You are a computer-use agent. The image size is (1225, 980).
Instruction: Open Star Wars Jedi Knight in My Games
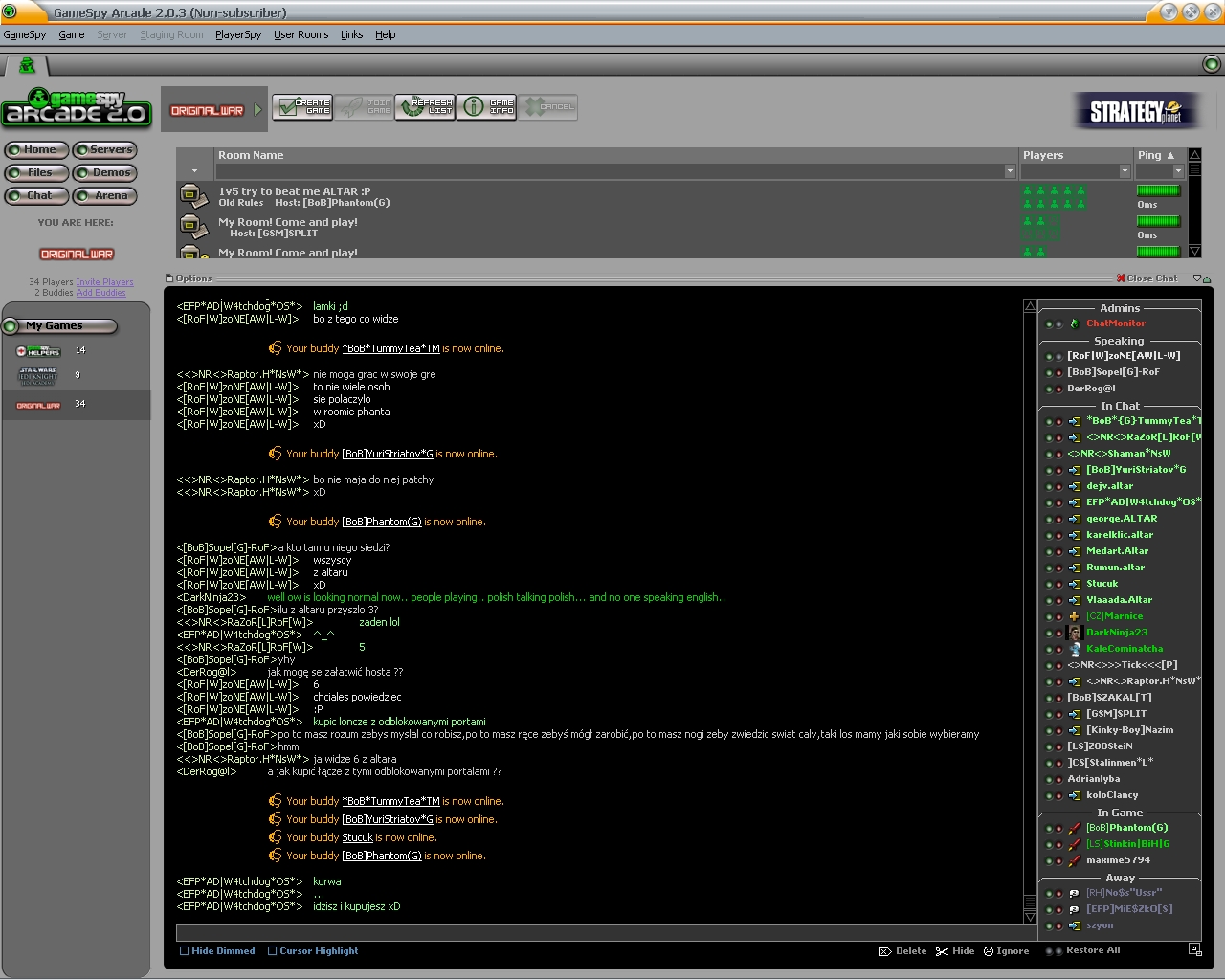coord(39,376)
